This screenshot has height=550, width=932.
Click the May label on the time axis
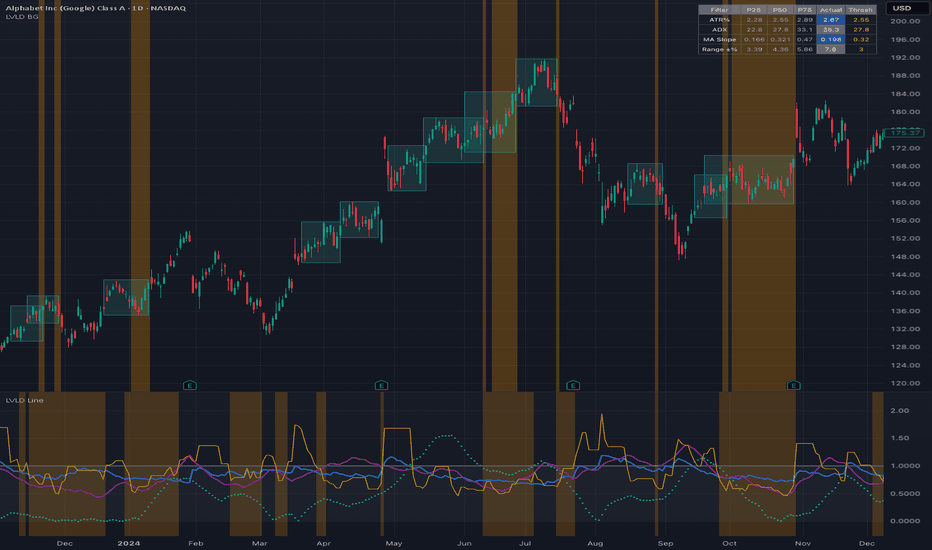pyautogui.click(x=393, y=543)
